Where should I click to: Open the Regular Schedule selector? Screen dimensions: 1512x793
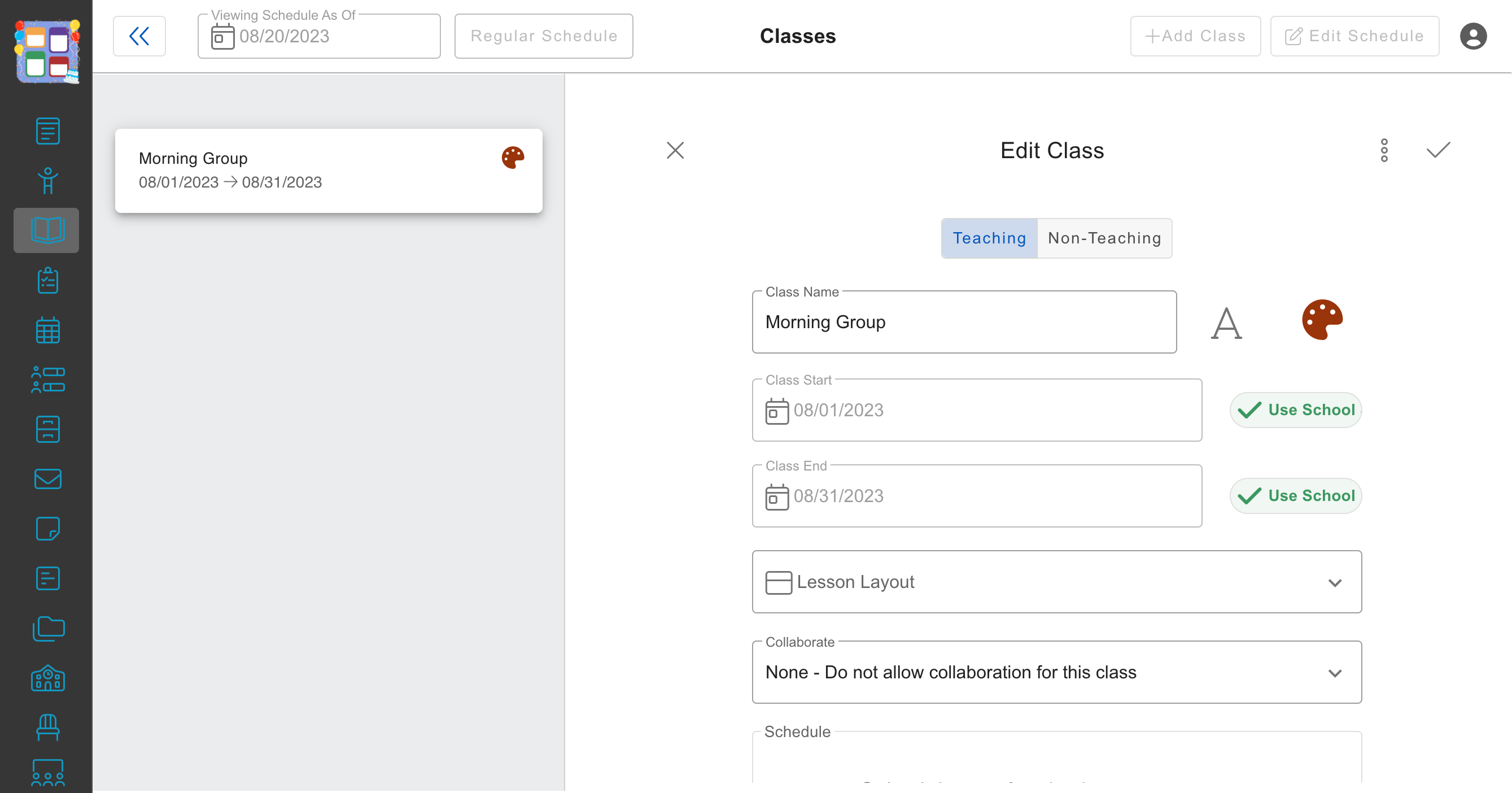click(x=544, y=36)
